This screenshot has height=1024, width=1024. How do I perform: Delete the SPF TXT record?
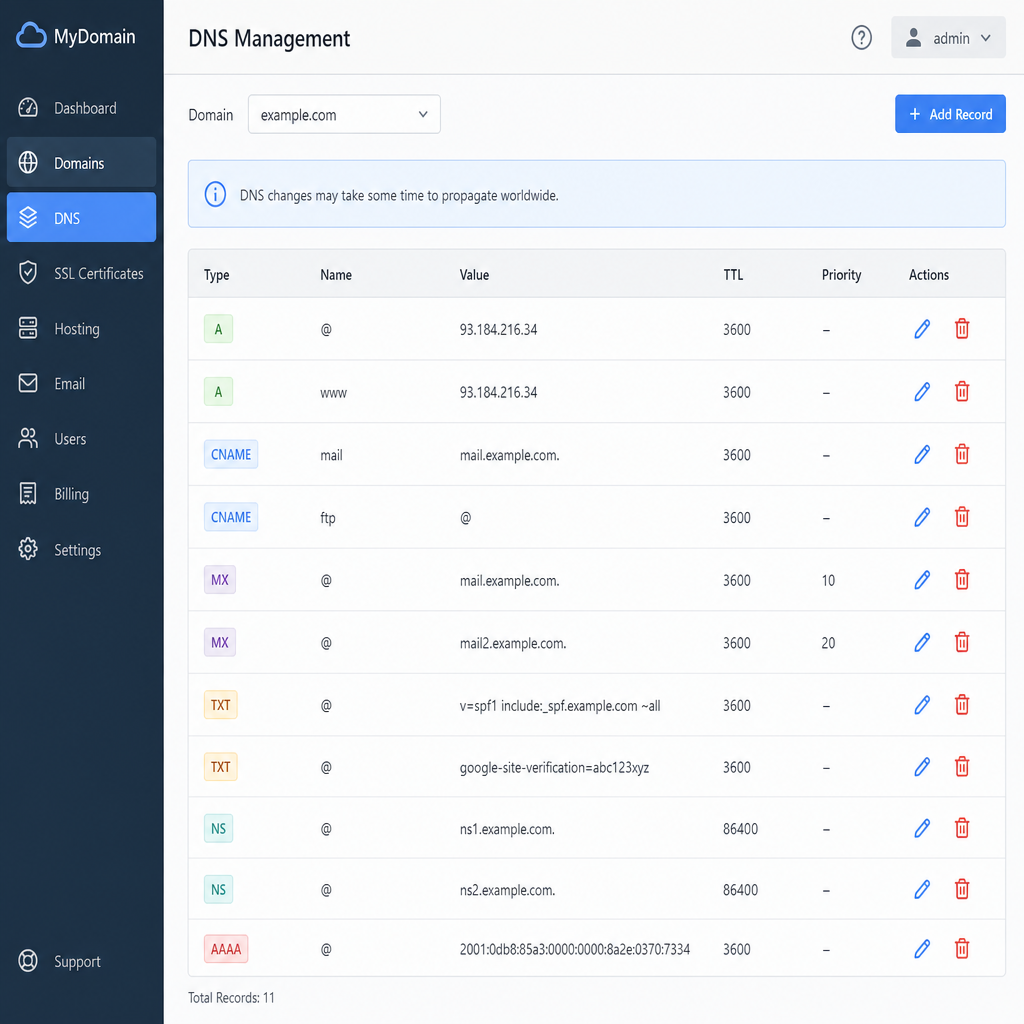point(961,705)
